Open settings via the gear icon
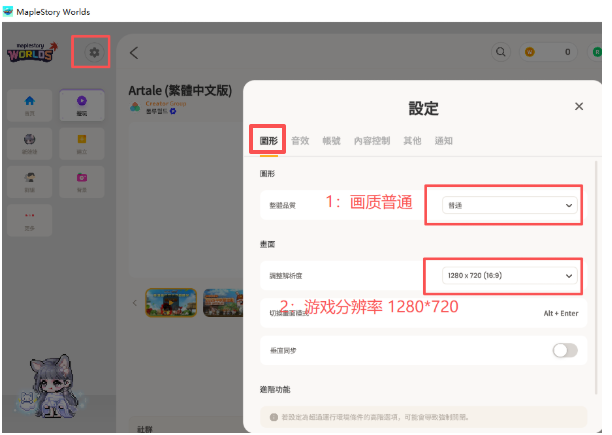Screen dimensions: 612x435 point(95,52)
